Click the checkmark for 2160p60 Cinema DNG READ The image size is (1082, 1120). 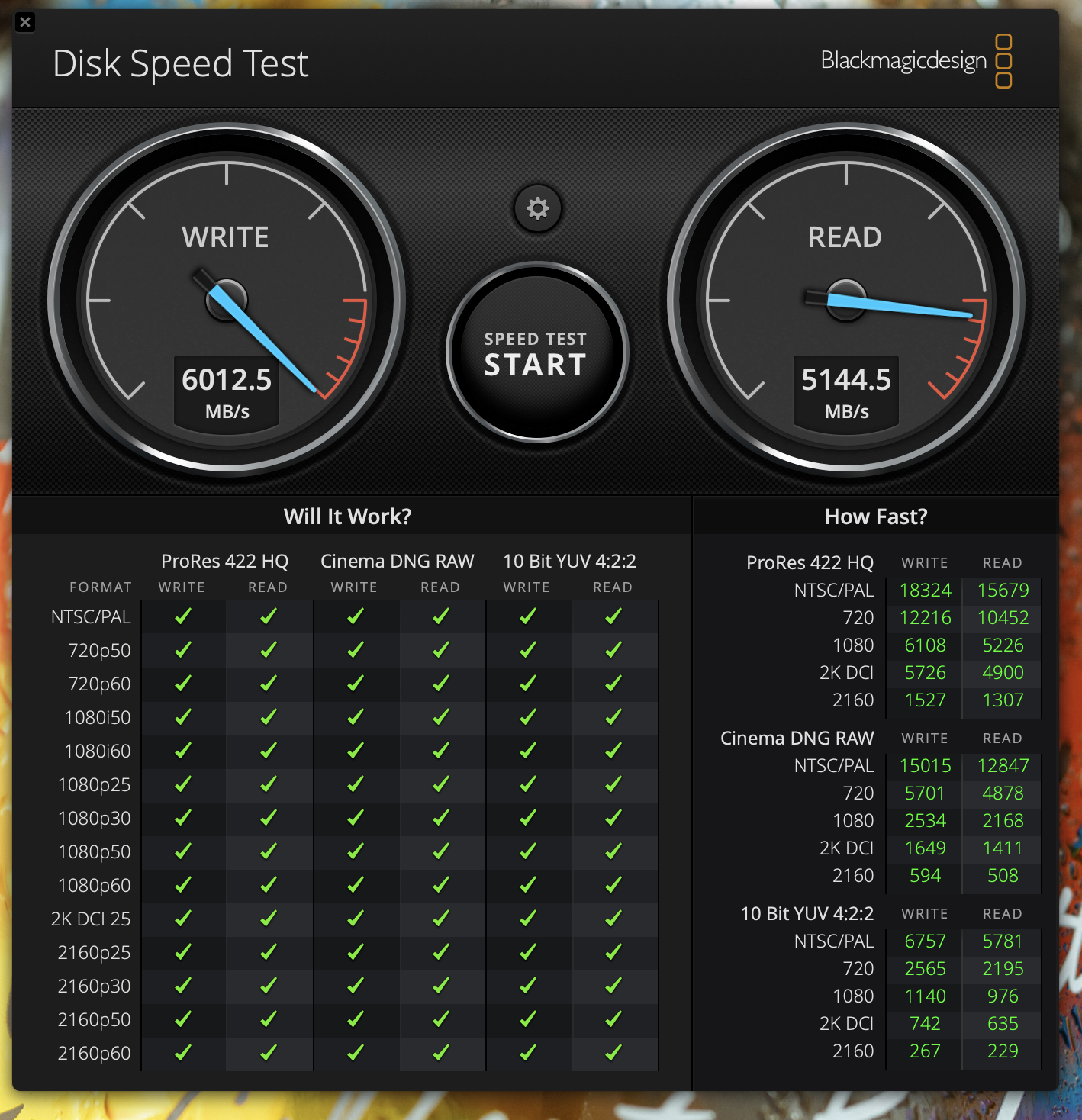coord(441,1053)
